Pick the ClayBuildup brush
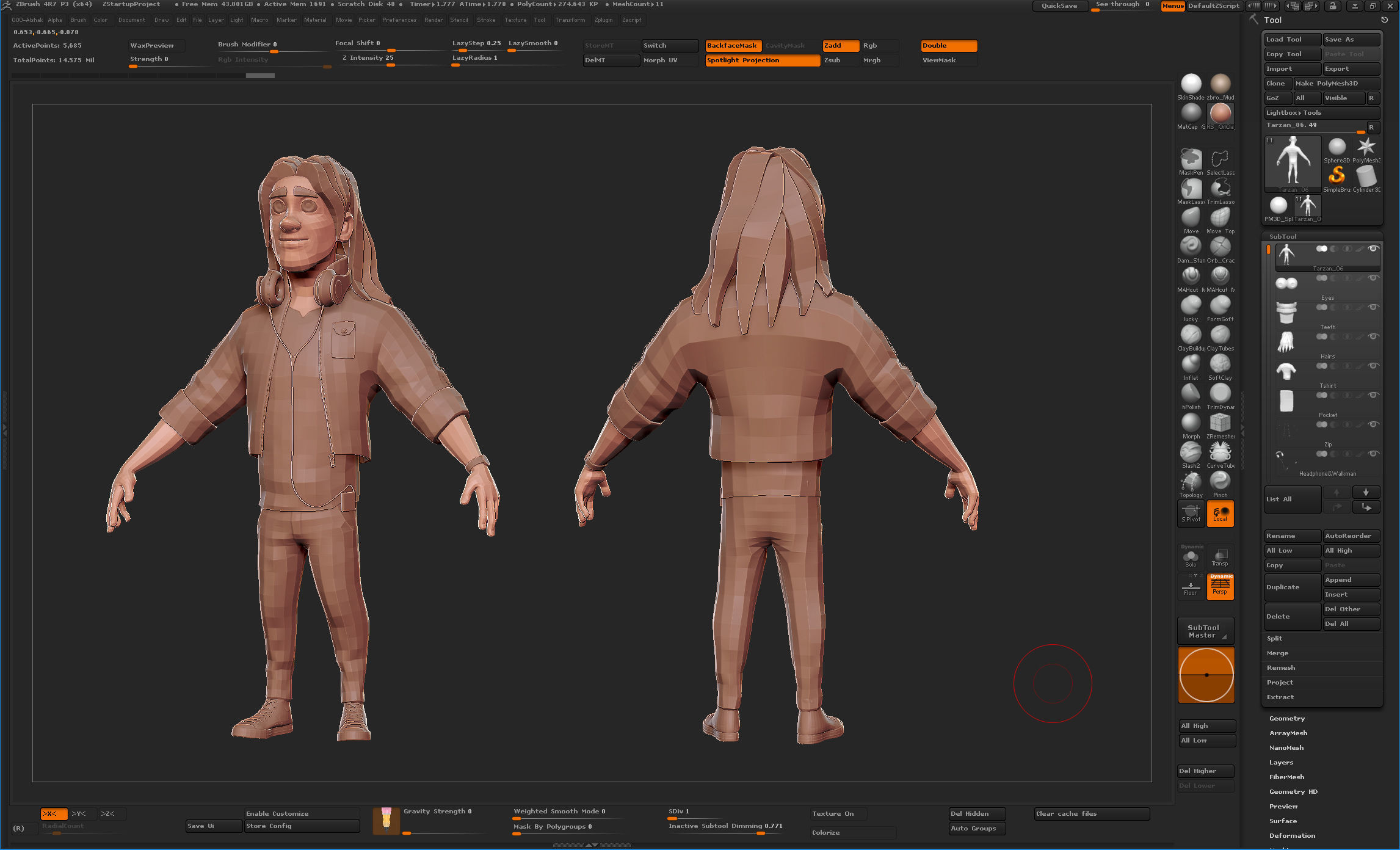The image size is (1400, 850). tap(1190, 335)
